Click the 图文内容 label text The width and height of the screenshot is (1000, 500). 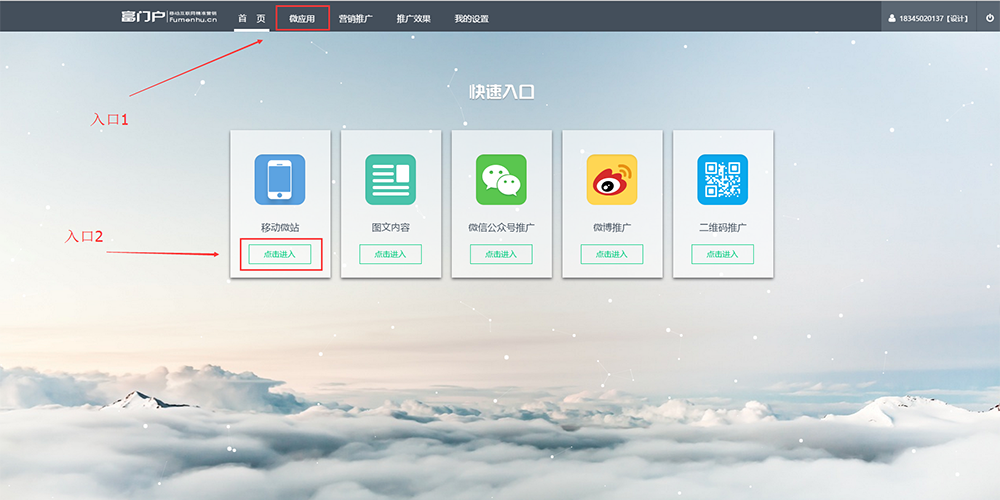390,227
